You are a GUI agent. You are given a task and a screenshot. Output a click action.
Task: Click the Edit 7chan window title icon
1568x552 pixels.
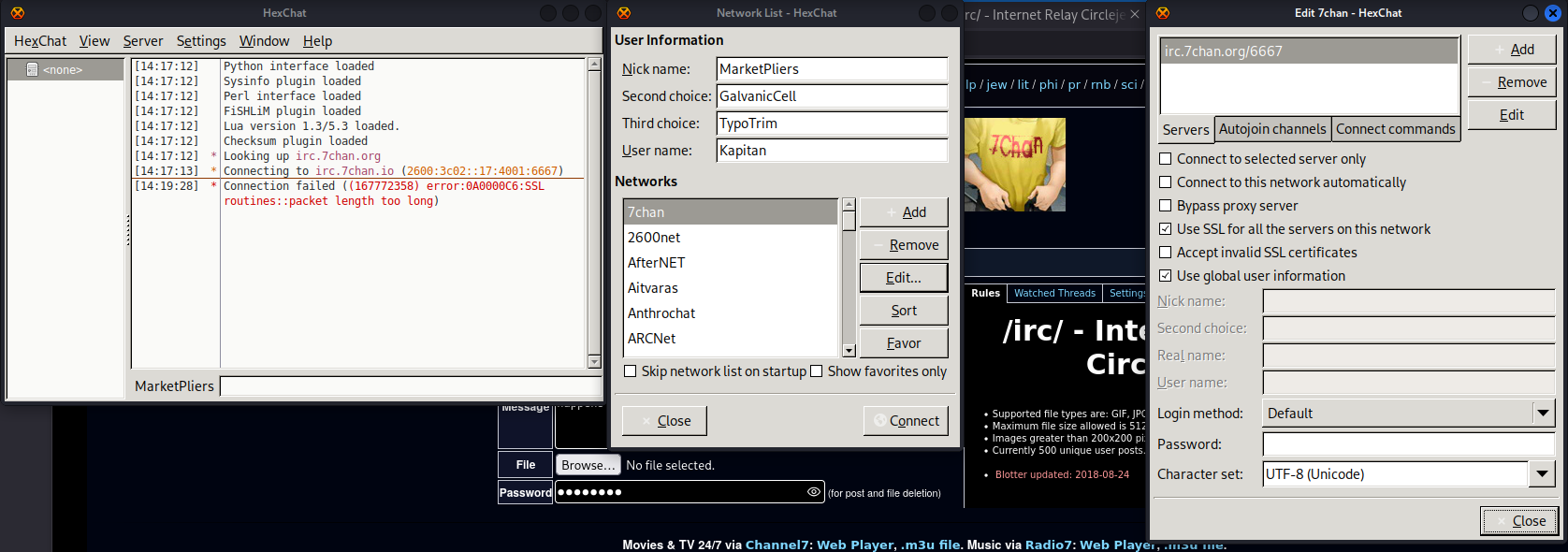[x=1162, y=13]
